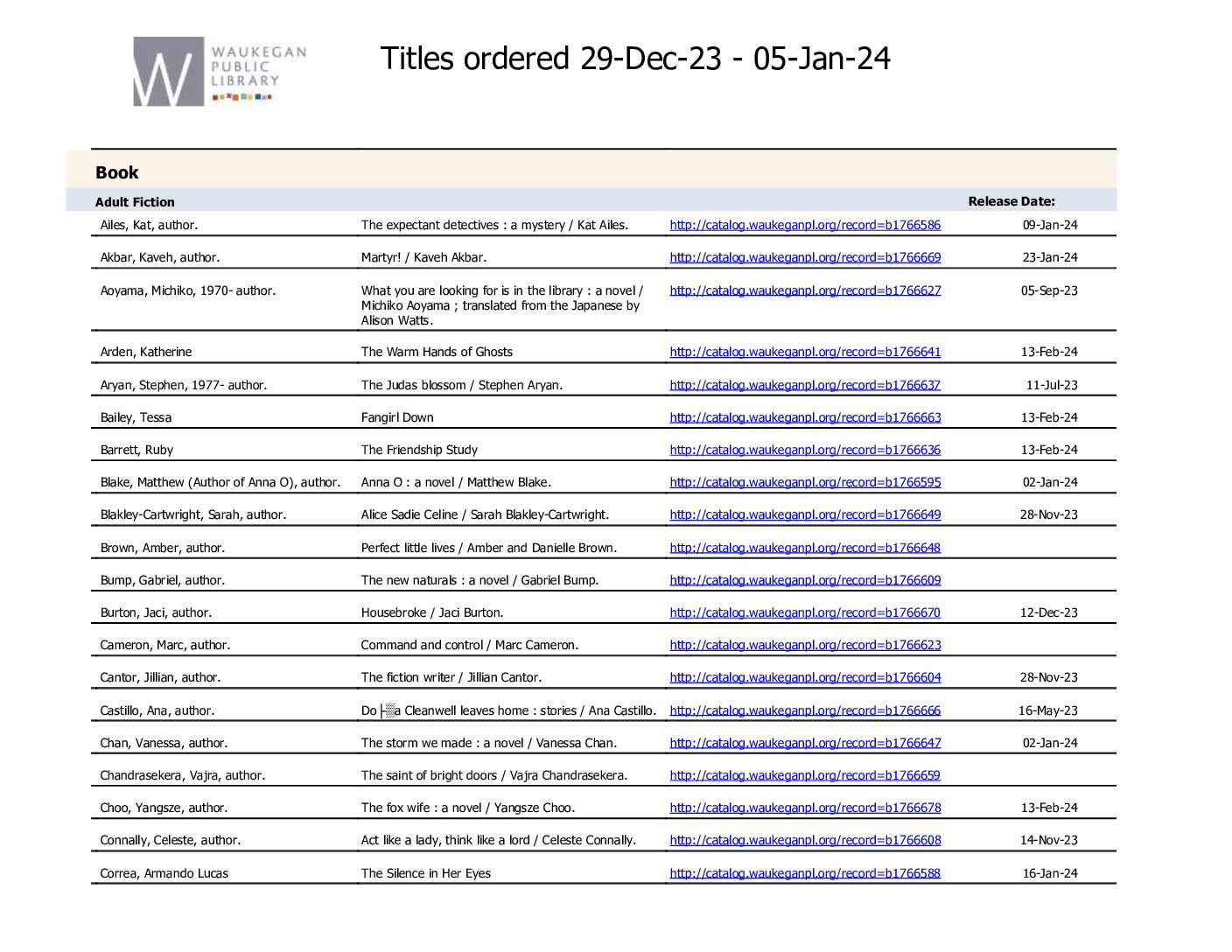Open catalog link for The saint of bright doors
The height and width of the screenshot is (952, 1232).
click(x=805, y=775)
